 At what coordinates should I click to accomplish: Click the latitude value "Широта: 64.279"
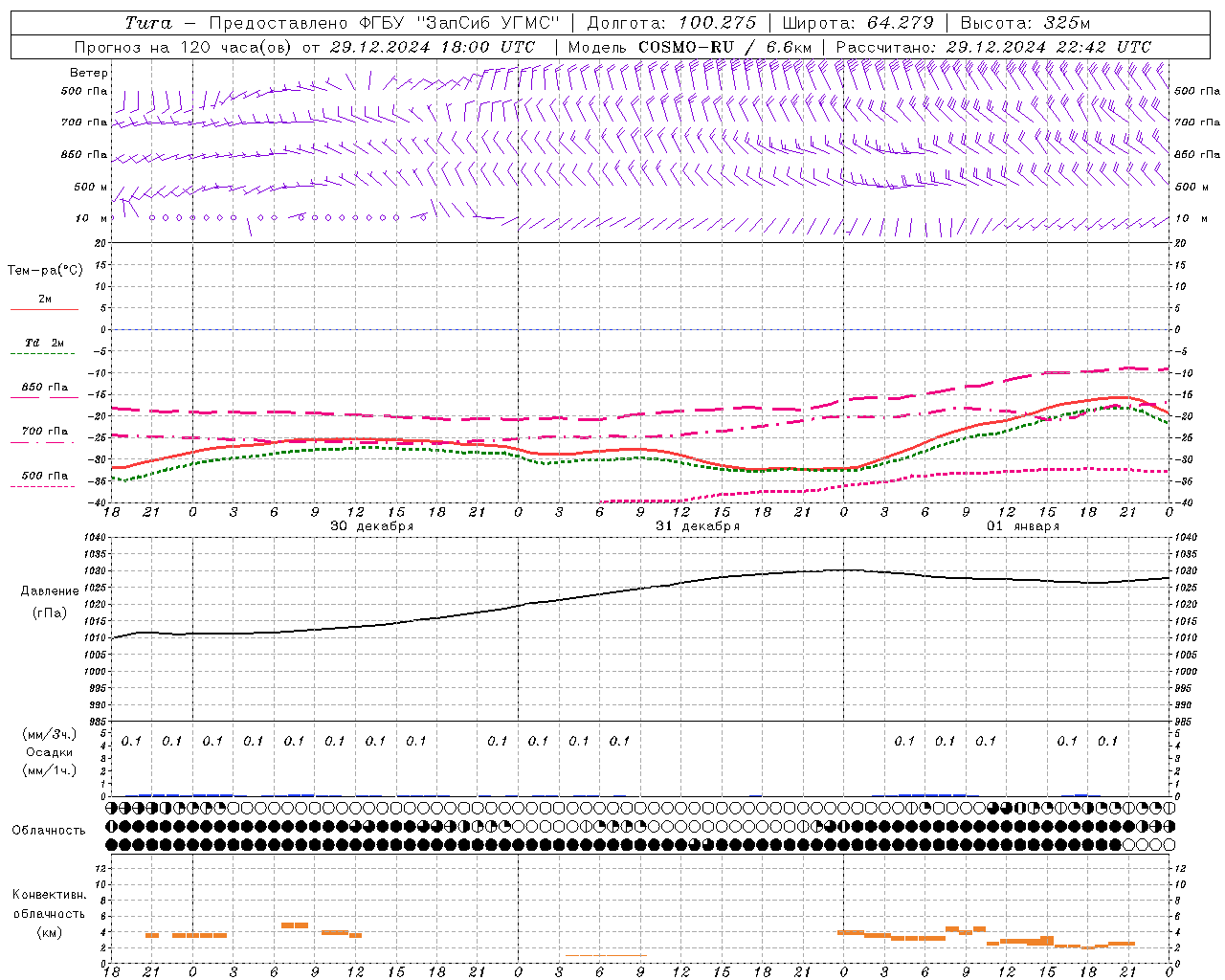[x=857, y=23]
